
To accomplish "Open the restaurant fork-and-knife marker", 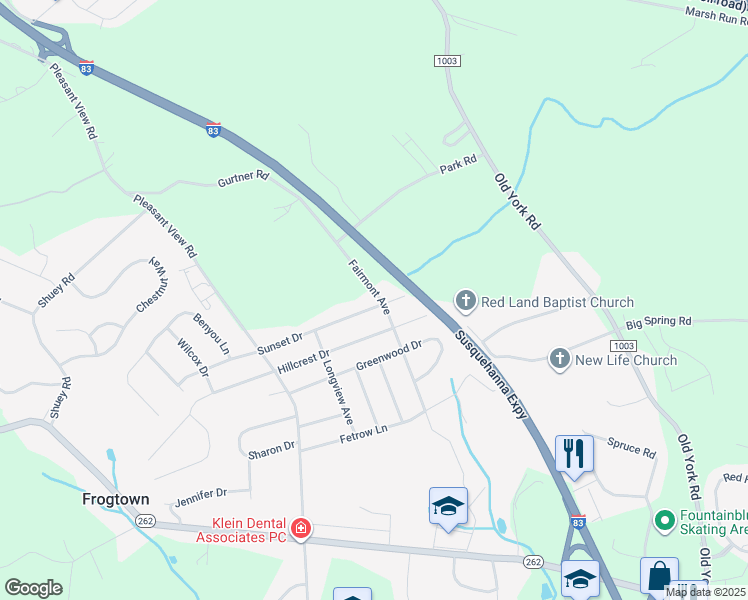I will tap(574, 457).
